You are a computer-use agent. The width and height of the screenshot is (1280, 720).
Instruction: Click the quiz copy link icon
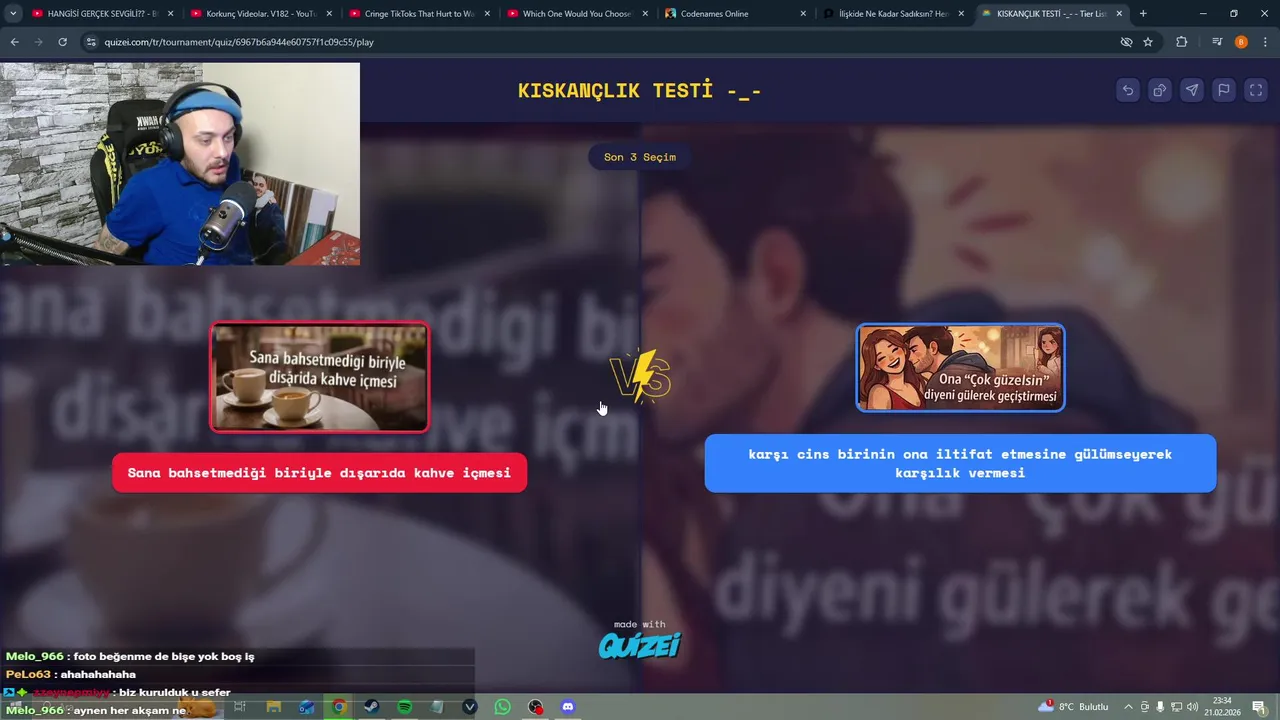[x=1160, y=90]
